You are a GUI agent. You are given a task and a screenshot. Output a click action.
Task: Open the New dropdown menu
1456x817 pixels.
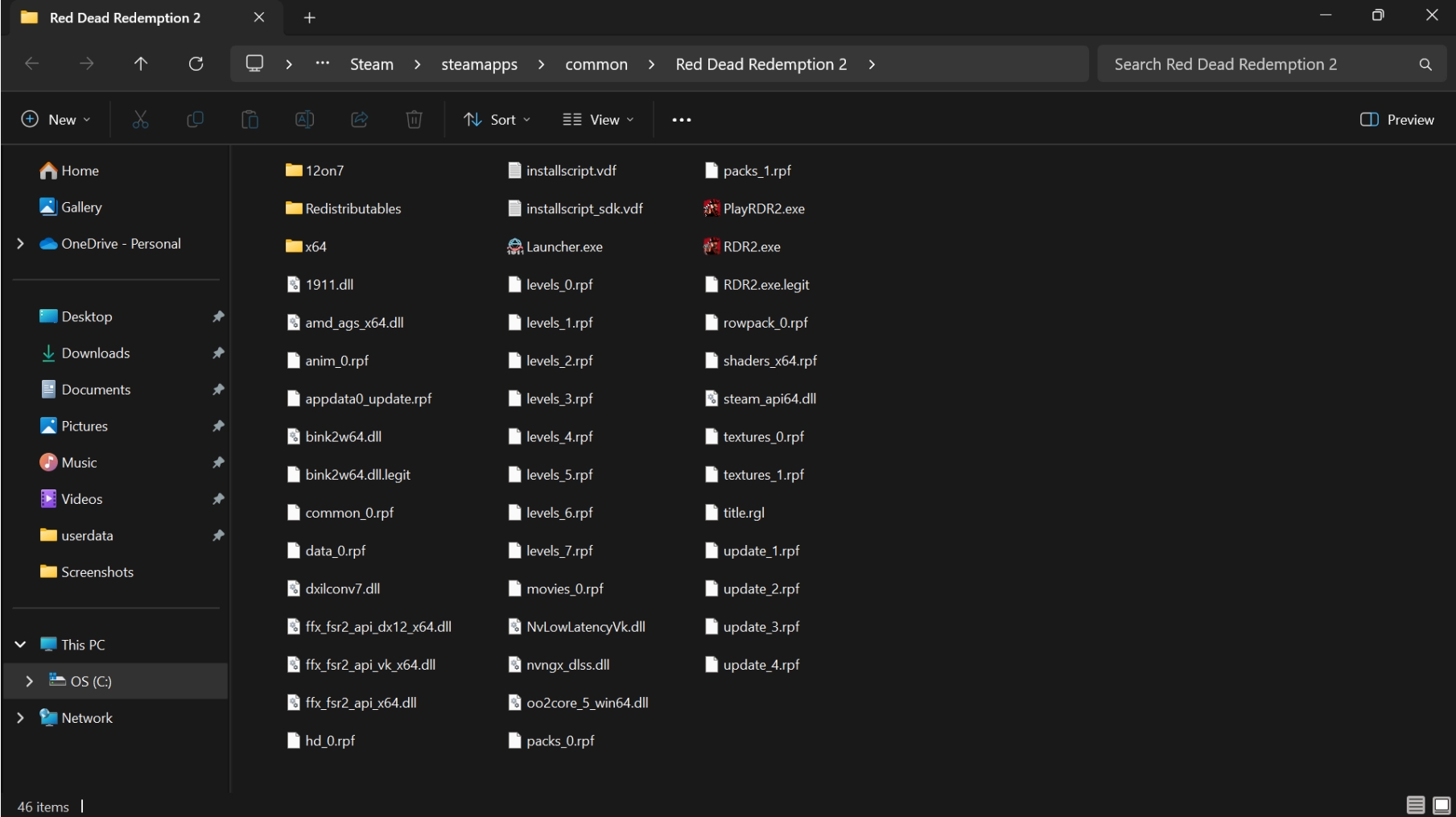click(x=56, y=119)
